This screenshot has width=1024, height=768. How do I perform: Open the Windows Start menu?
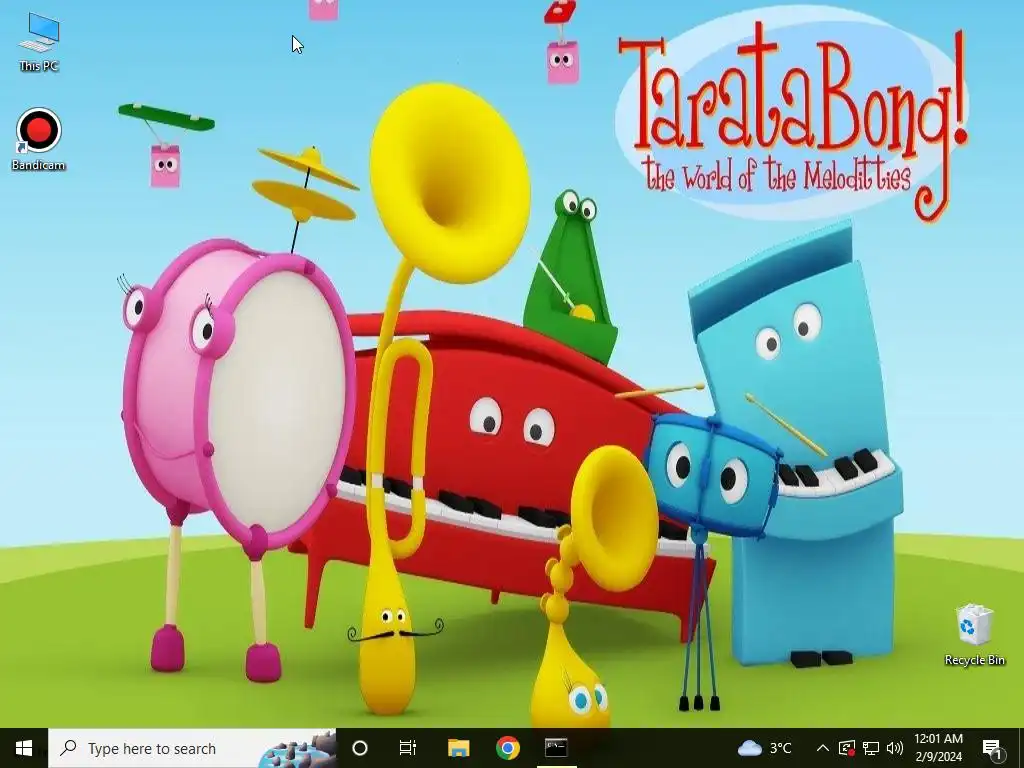(24, 748)
